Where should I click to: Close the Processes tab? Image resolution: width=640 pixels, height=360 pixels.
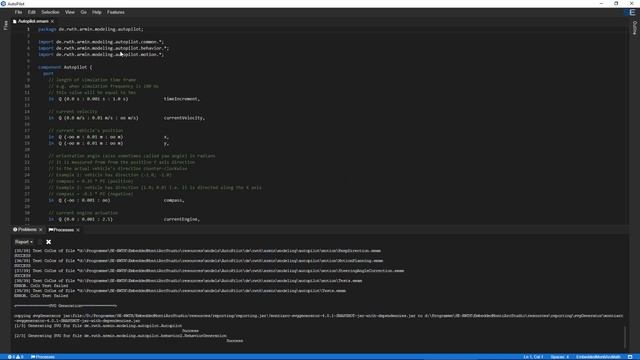(x=78, y=230)
